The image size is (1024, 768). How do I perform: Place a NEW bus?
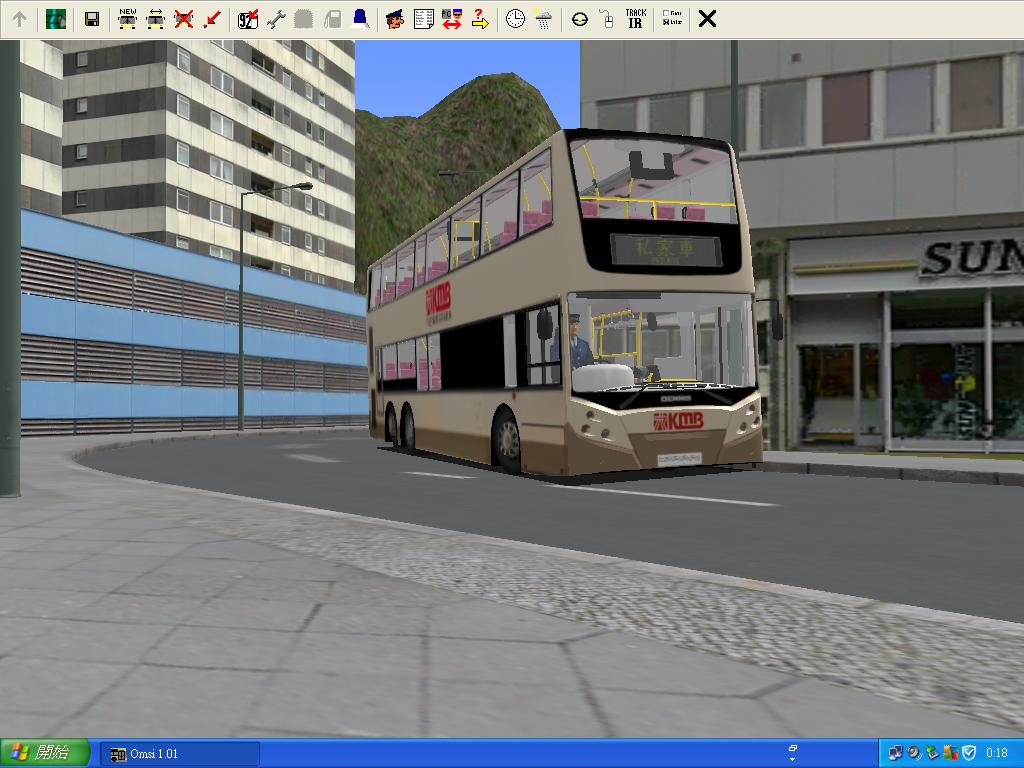(127, 19)
